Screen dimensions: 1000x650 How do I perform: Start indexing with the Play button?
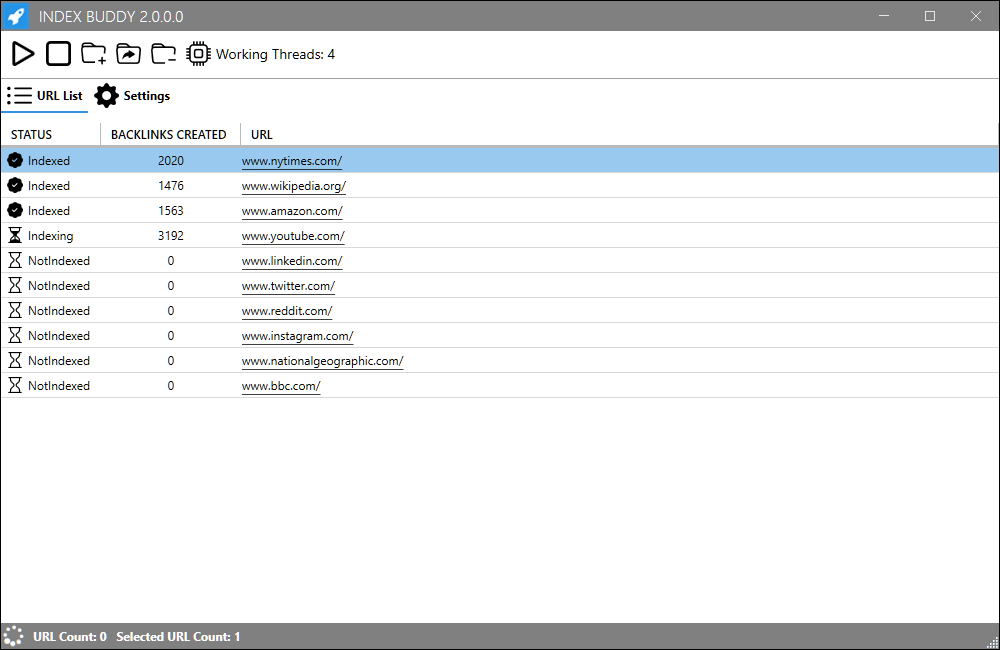22,53
